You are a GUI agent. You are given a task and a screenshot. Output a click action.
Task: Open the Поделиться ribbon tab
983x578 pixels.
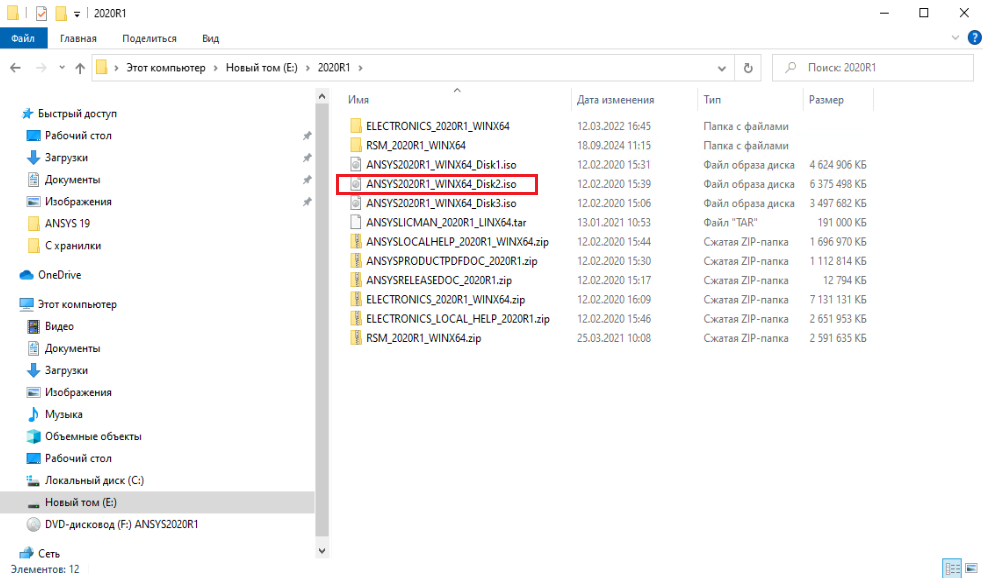149,38
